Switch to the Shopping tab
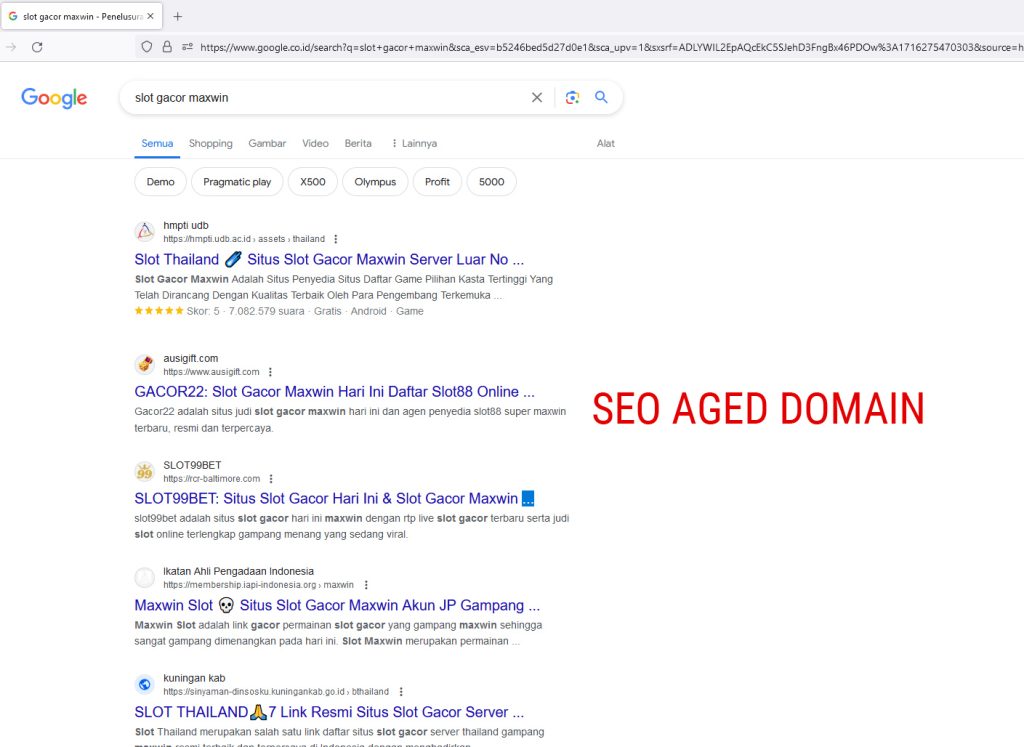Viewport: 1024px width, 747px height. 210,143
